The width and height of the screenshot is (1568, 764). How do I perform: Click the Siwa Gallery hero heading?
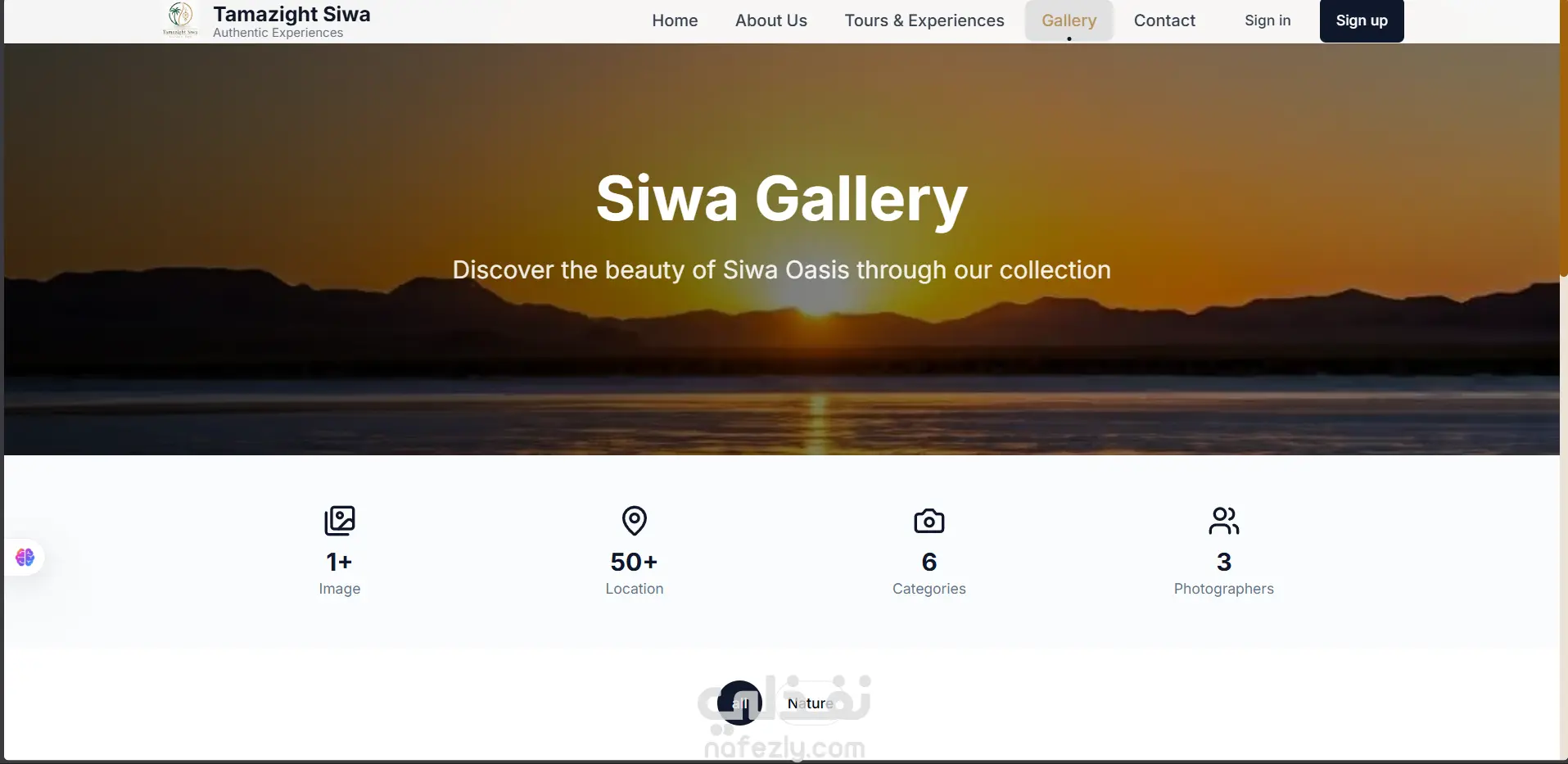782,199
